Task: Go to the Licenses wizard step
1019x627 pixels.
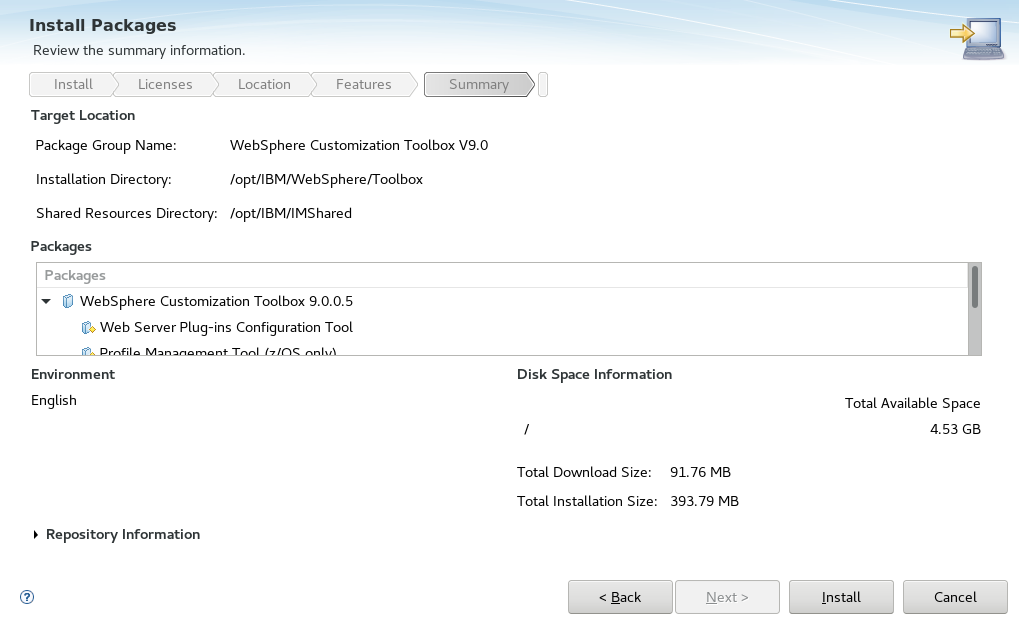Action: 165,84
